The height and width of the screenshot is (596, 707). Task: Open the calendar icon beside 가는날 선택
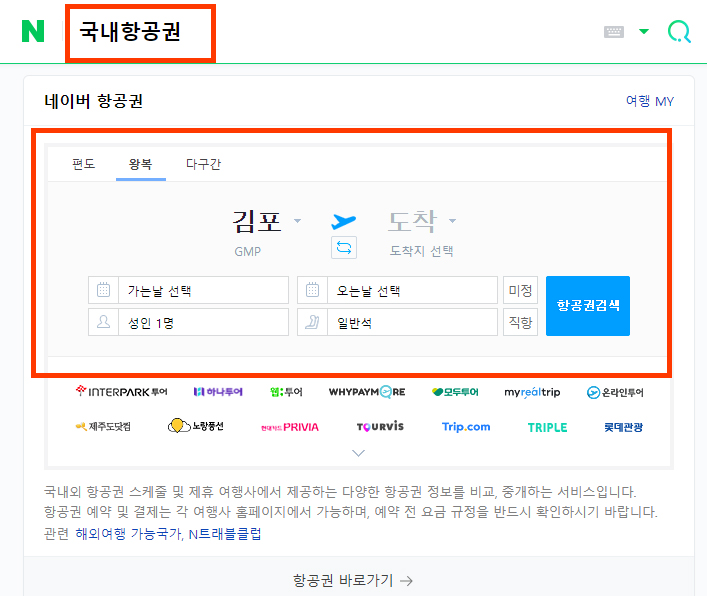pos(103,290)
